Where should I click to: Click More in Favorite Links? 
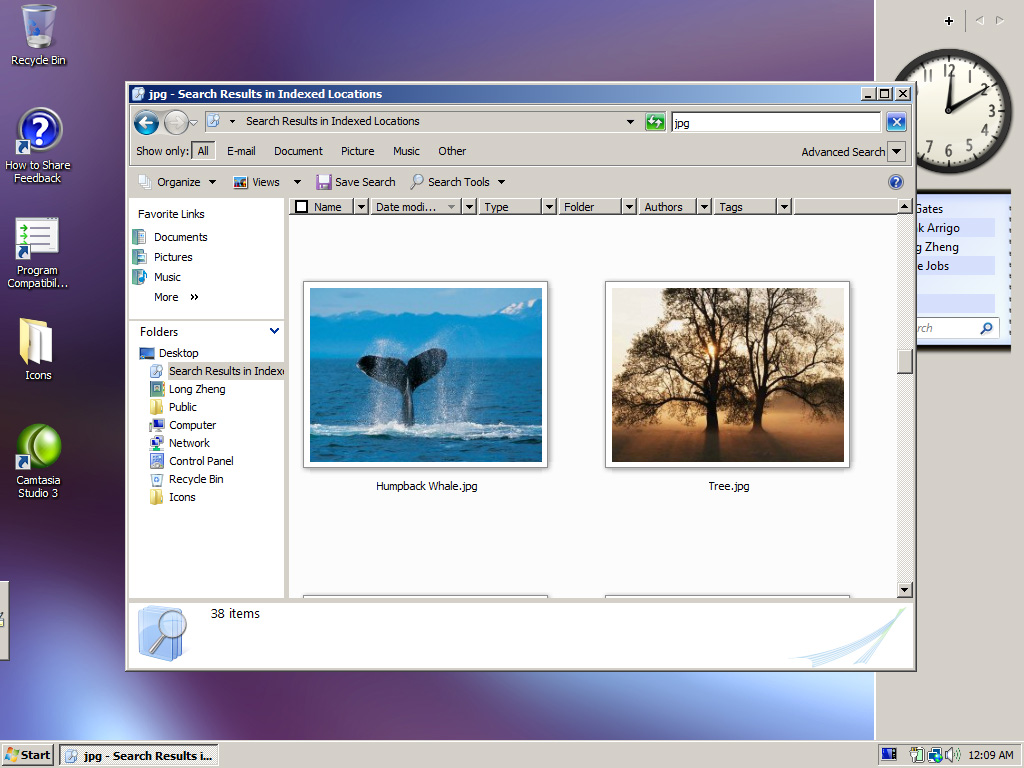[166, 297]
